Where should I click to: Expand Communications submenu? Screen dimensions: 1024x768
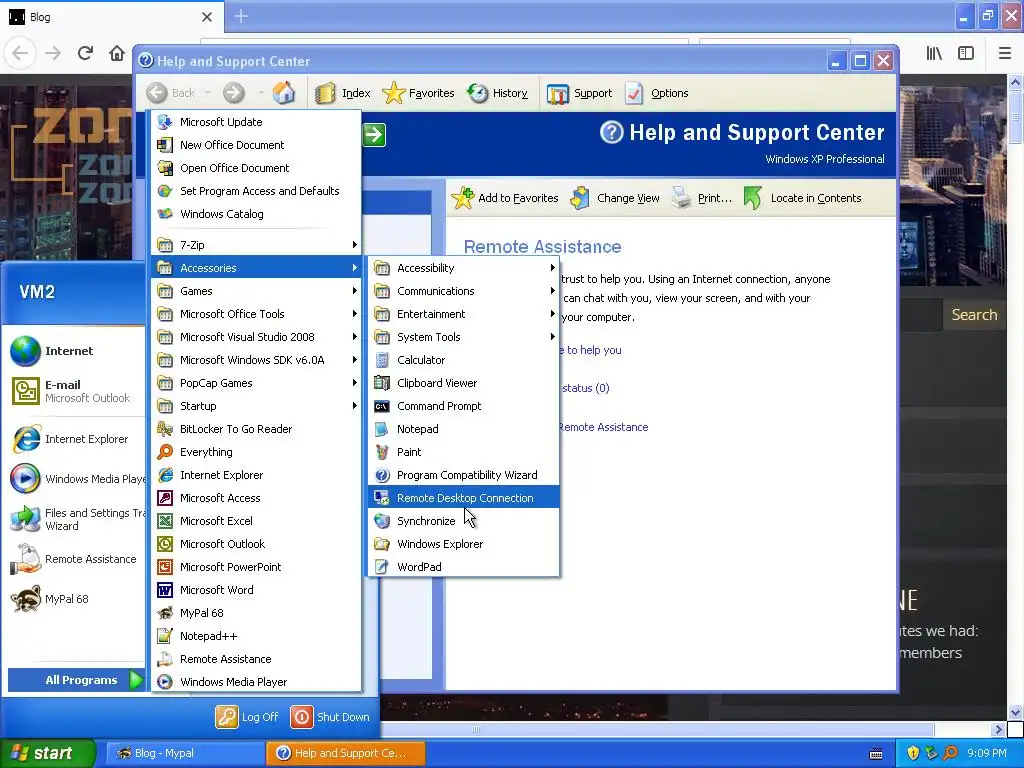pyautogui.click(x=464, y=291)
